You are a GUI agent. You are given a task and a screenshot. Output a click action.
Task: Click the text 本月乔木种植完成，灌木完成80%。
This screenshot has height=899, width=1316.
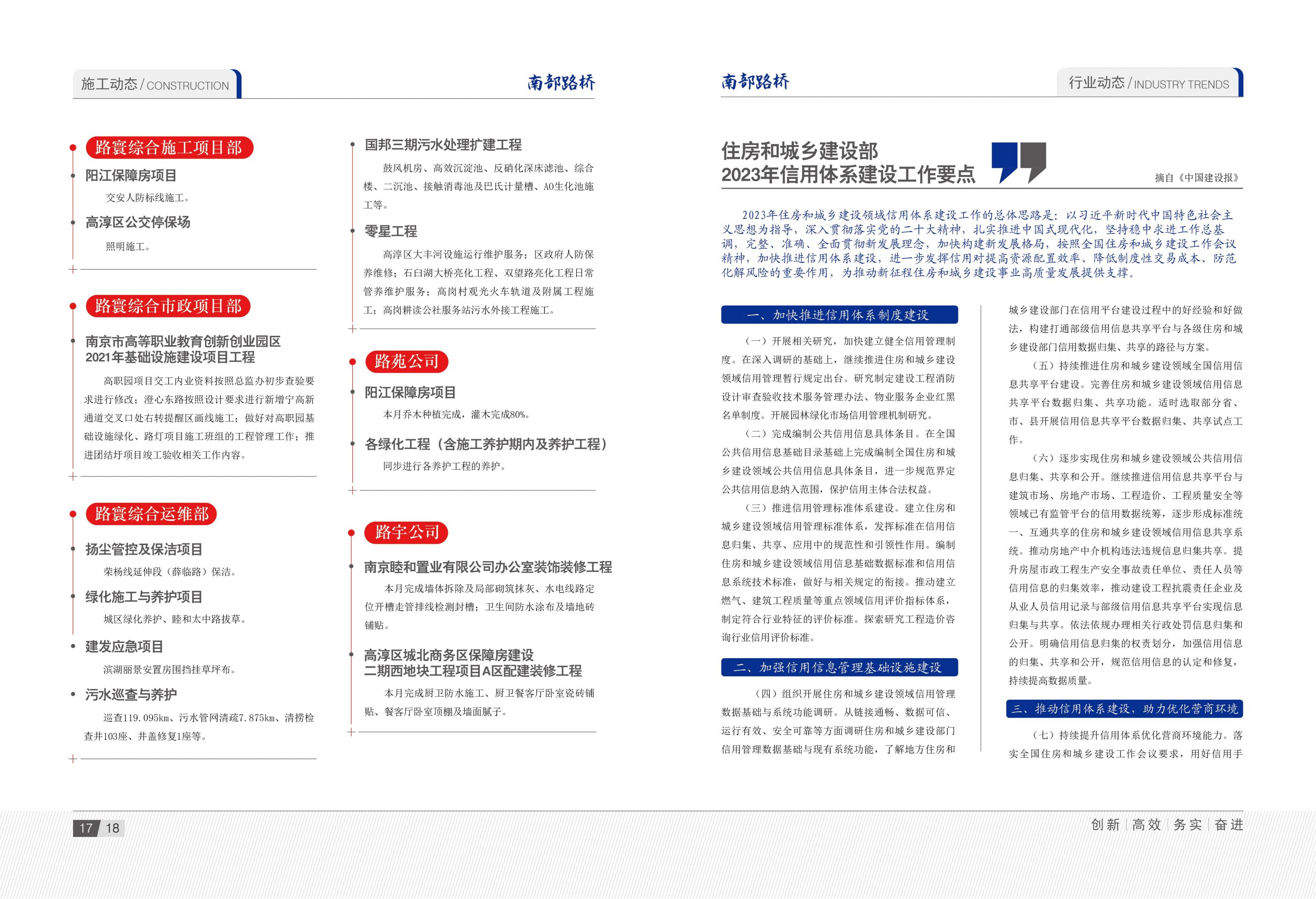tap(457, 415)
